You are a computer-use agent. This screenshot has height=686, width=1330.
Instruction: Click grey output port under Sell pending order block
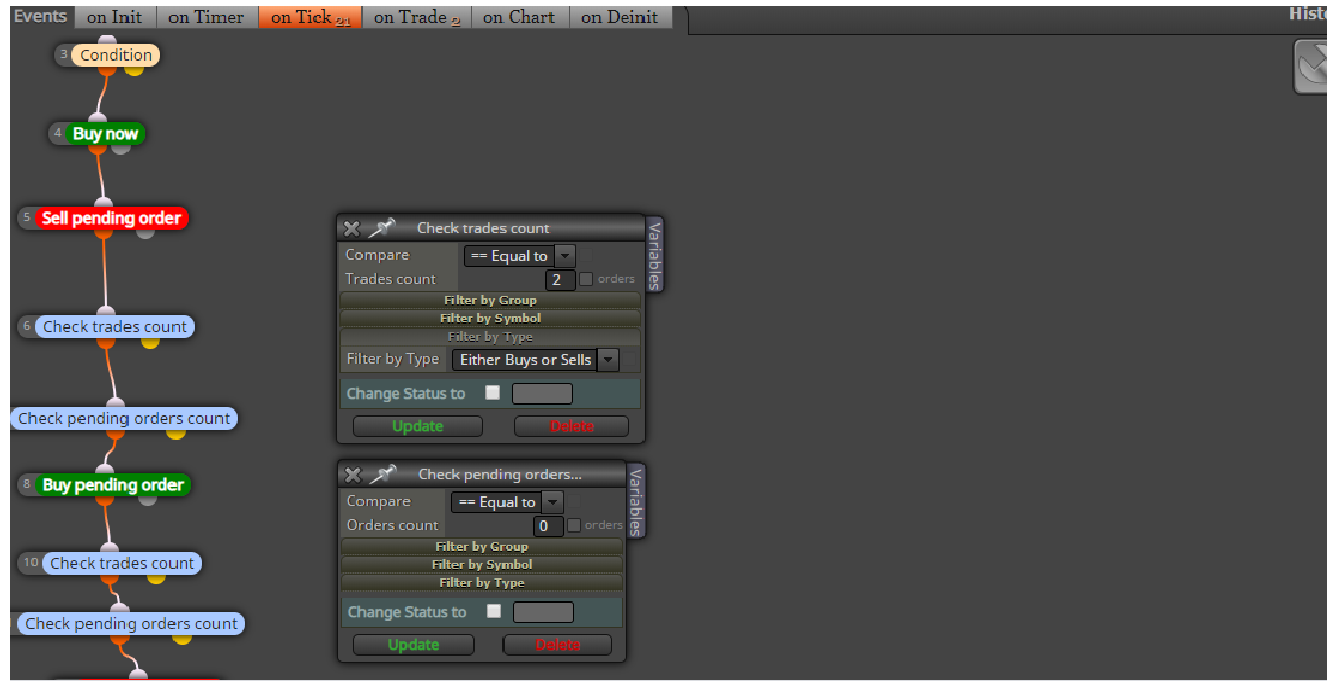[145, 233]
